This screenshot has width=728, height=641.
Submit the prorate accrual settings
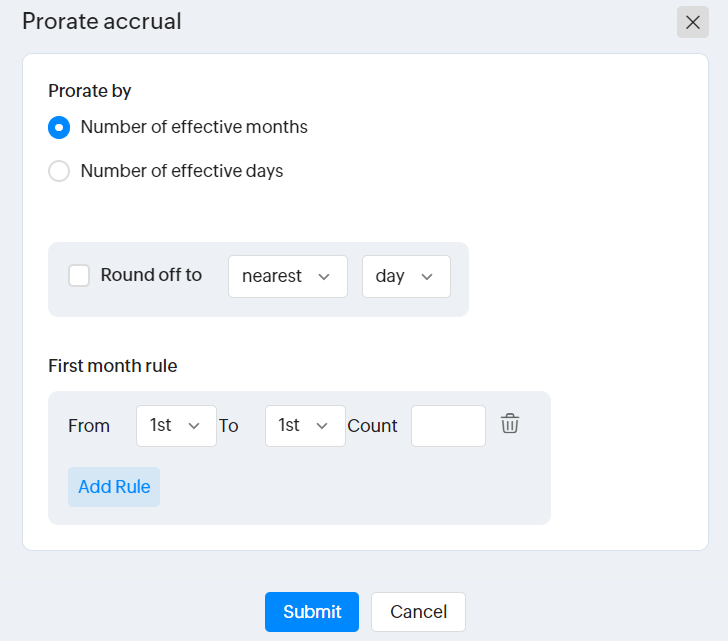point(311,612)
